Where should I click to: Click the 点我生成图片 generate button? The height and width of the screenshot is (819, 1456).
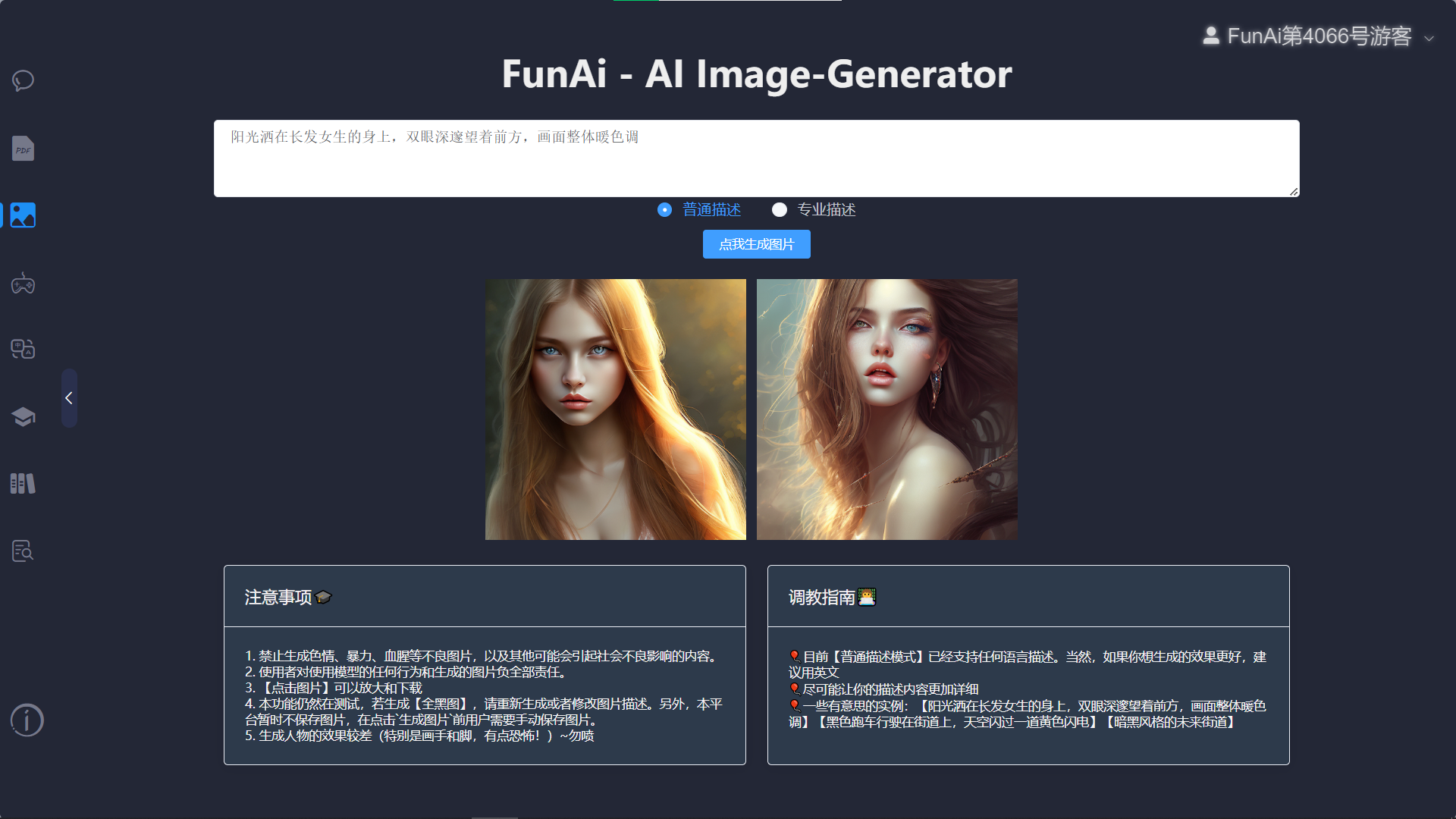pos(756,244)
